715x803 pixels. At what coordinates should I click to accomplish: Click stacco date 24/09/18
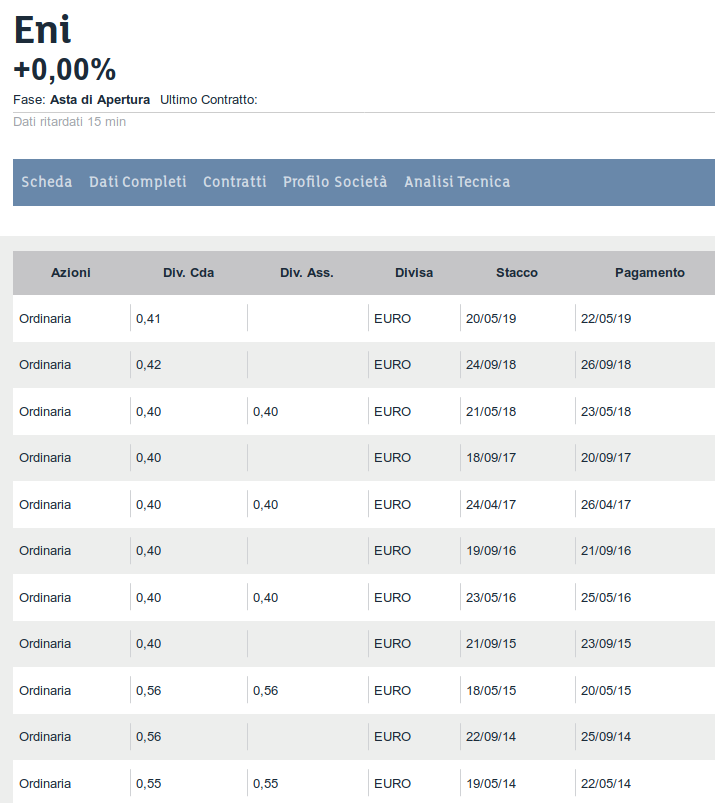pos(491,365)
